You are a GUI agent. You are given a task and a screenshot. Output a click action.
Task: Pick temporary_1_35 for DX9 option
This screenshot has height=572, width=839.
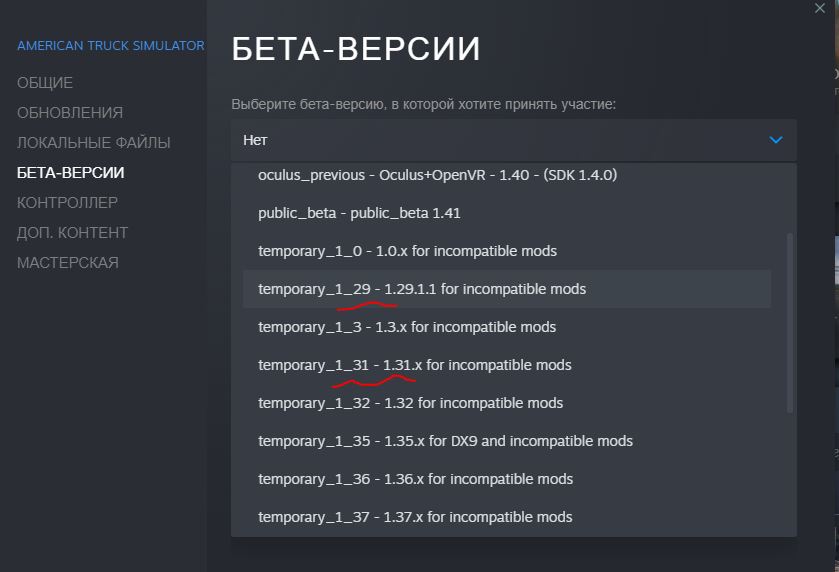(x=507, y=441)
